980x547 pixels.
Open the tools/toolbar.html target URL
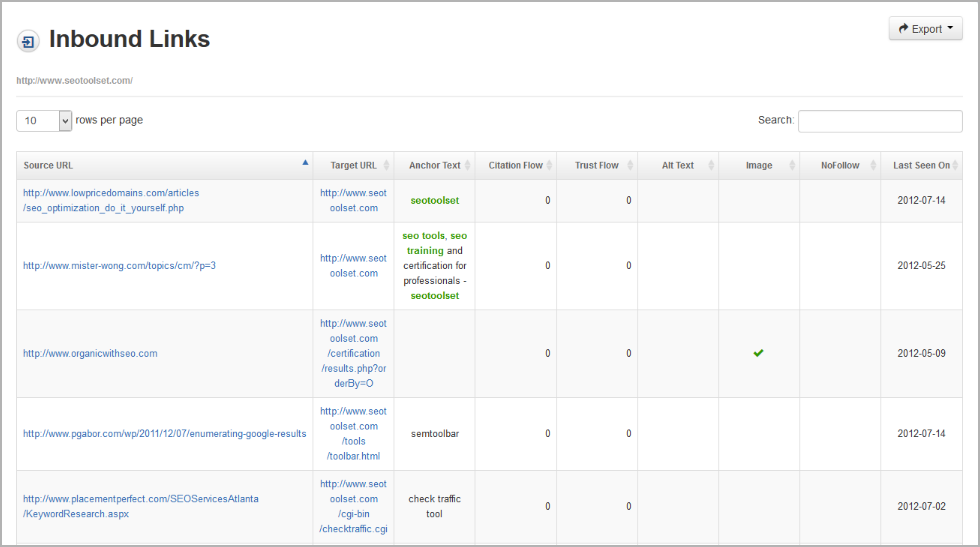tap(354, 434)
